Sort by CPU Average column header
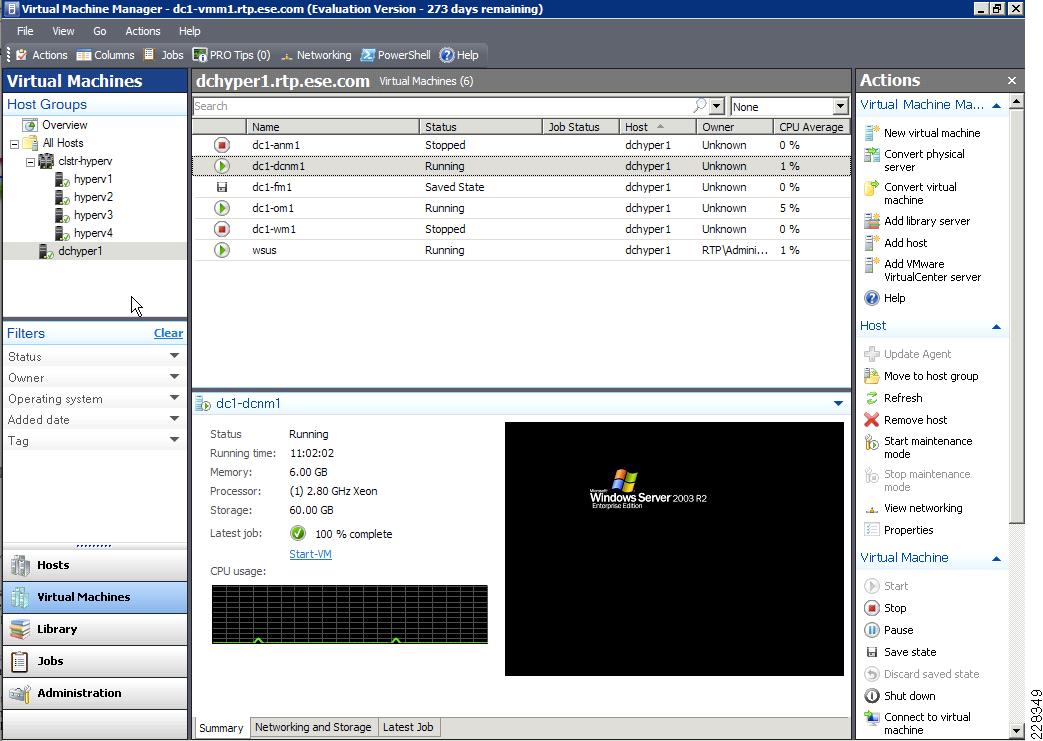This screenshot has height=741, width=1043. click(x=812, y=127)
